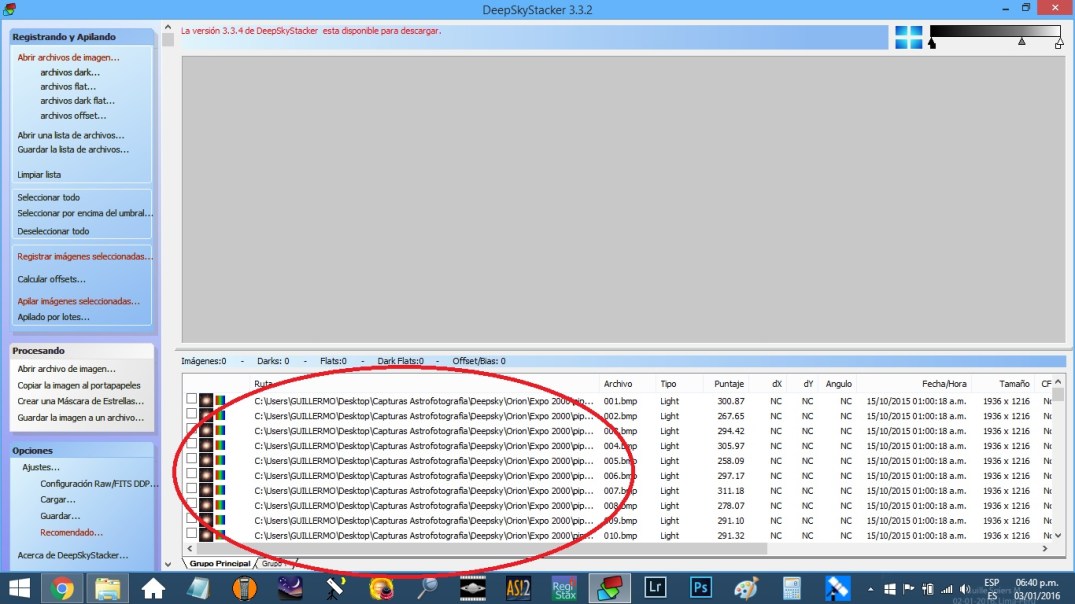Open File Explorer from the taskbar
This screenshot has width=1075, height=604.
click(x=108, y=587)
